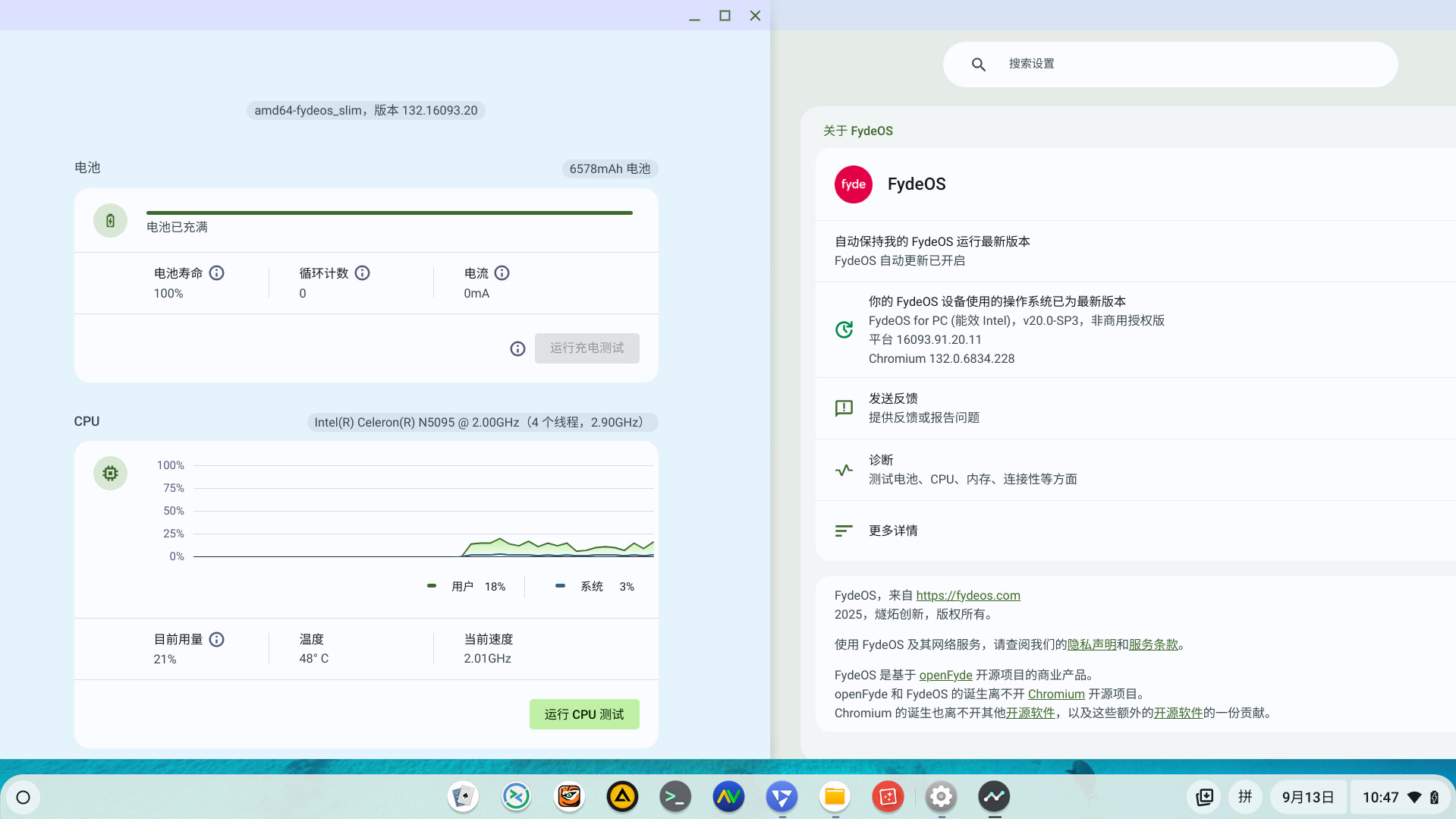Click the CPU chip icon
This screenshot has width=1456, height=819.
110,474
